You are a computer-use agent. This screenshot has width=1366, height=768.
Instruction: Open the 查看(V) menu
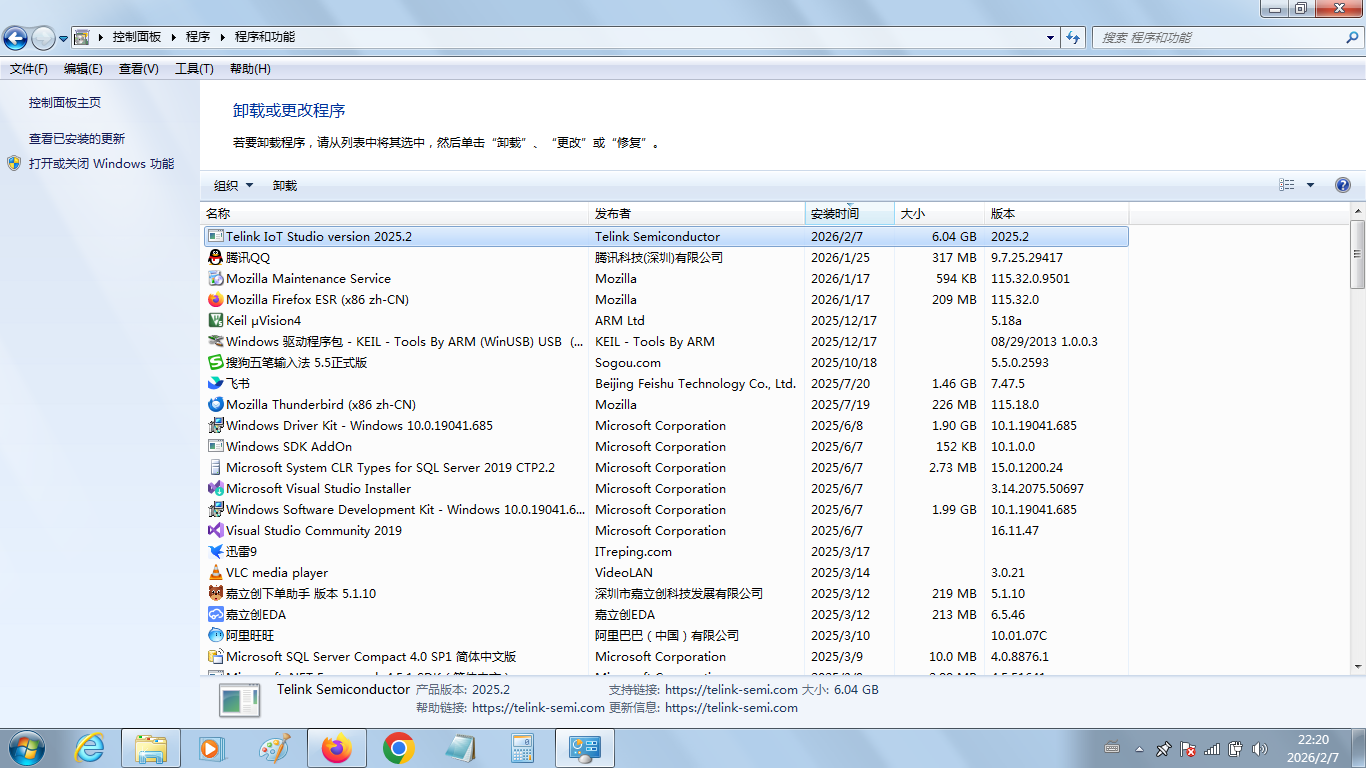click(138, 69)
